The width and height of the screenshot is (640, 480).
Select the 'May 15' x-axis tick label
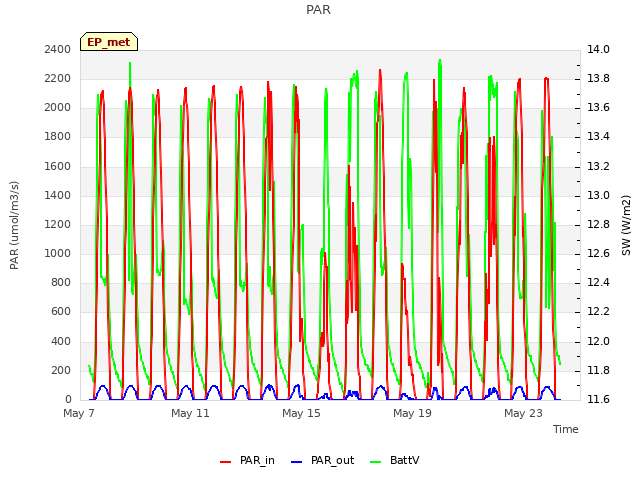pyautogui.click(x=301, y=413)
